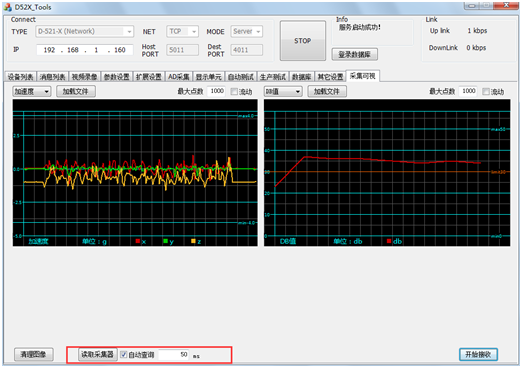Open the TYPE device dropdown
This screenshot has height=368, width=522.
[x=85, y=31]
